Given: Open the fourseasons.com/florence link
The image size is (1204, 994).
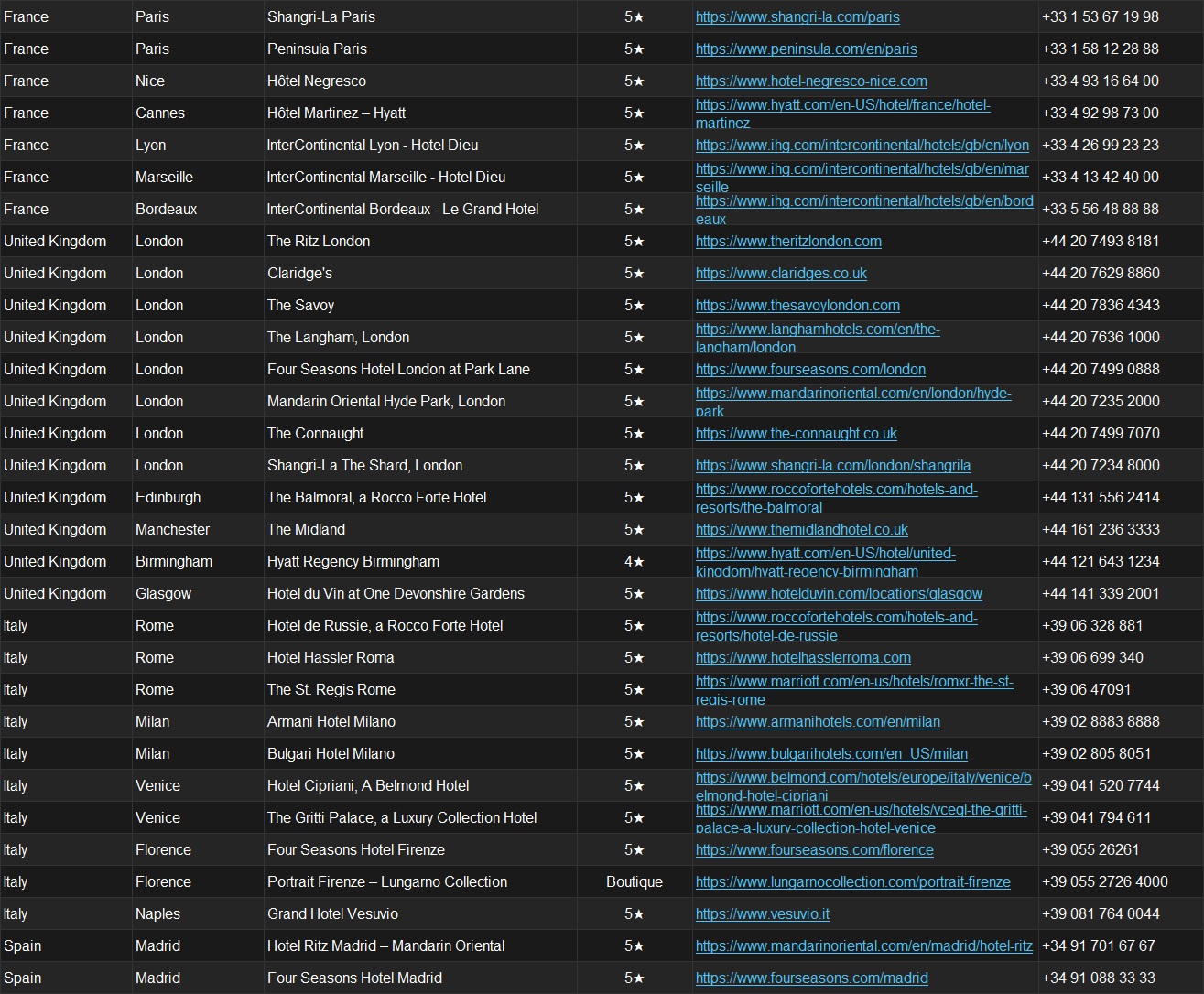Looking at the screenshot, I should pos(814,849).
